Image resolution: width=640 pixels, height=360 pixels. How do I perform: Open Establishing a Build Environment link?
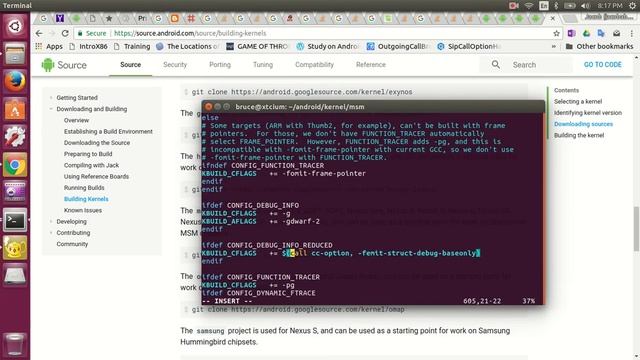pyautogui.click(x=108, y=131)
